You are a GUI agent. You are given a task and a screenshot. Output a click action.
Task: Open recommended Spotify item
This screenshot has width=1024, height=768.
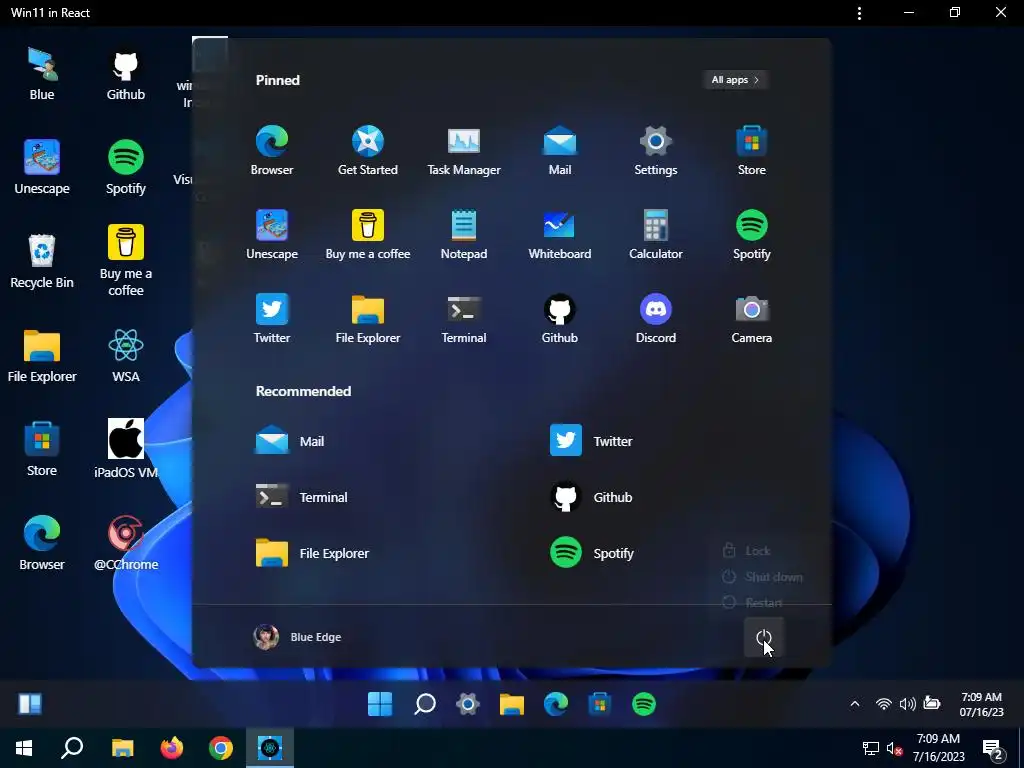click(591, 553)
